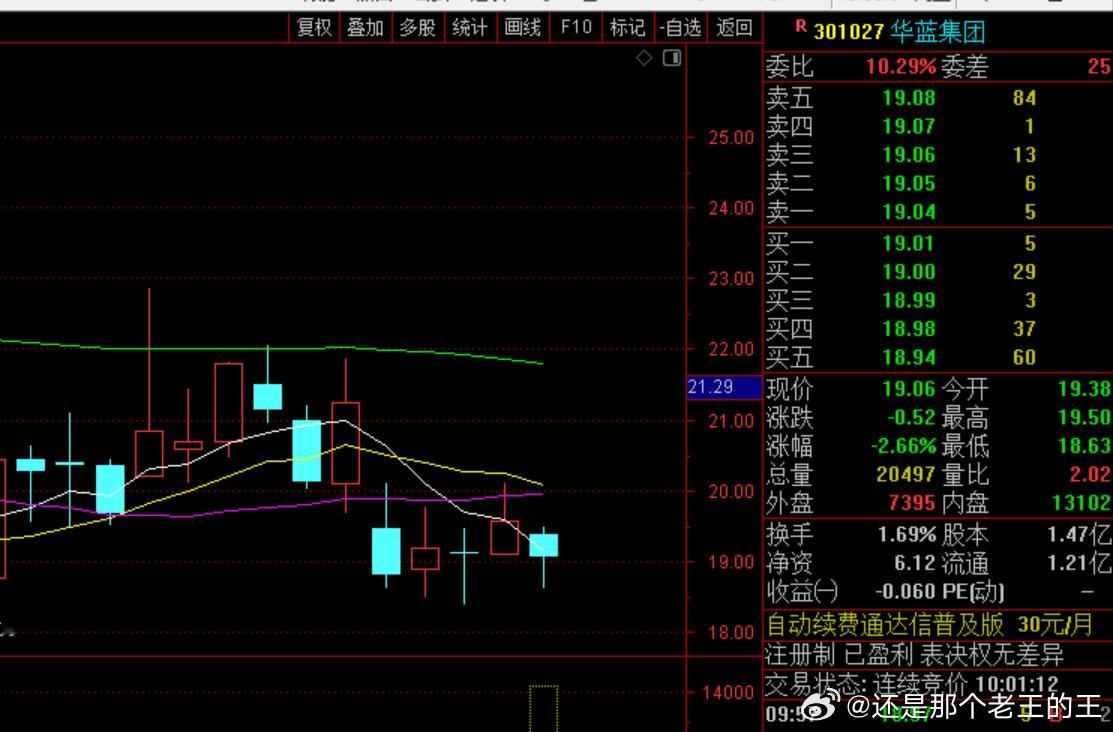
Task: Select 买一 price 19.01
Action: pyautogui.click(x=909, y=244)
